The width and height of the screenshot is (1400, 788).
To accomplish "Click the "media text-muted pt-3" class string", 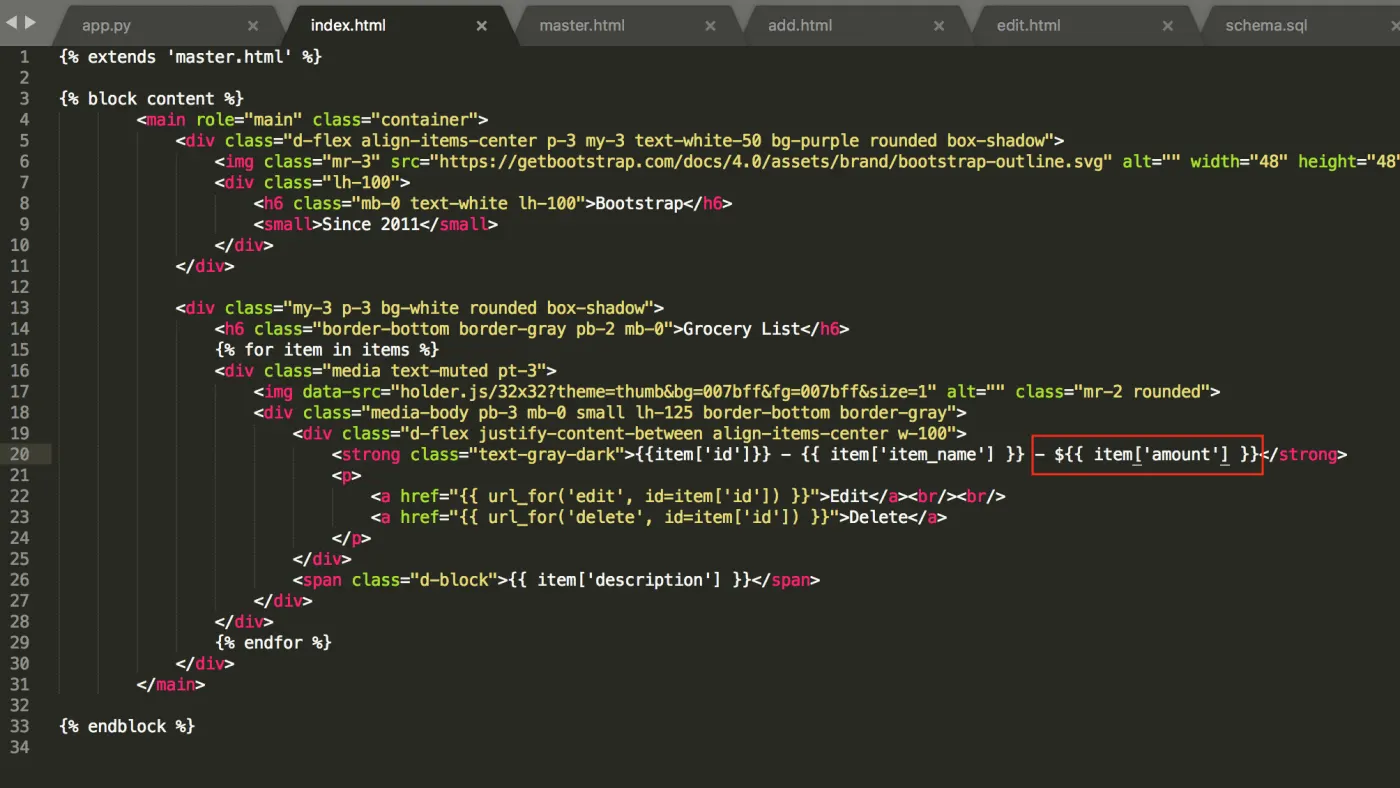I will (x=440, y=371).
